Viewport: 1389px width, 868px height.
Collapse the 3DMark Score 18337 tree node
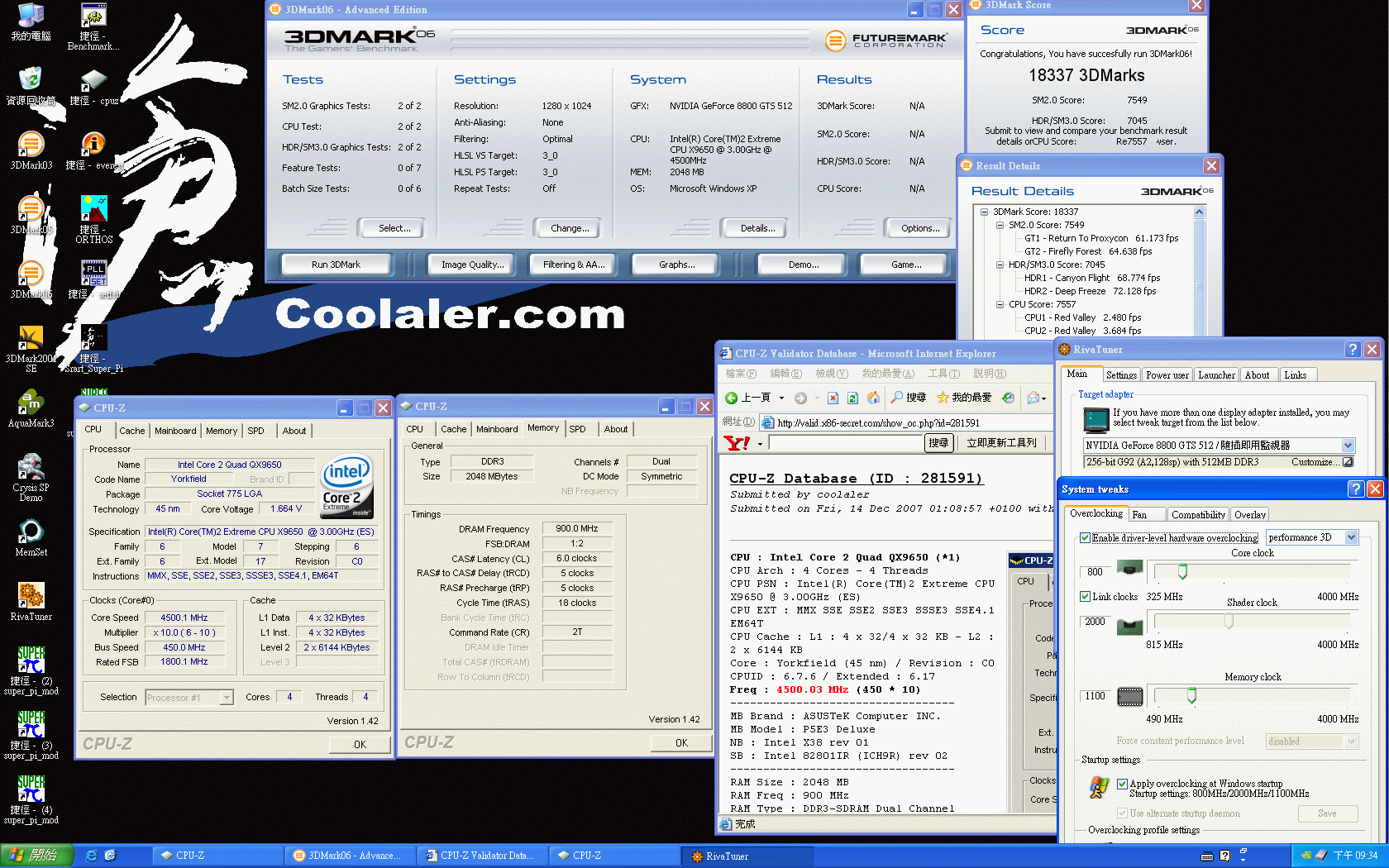(984, 212)
